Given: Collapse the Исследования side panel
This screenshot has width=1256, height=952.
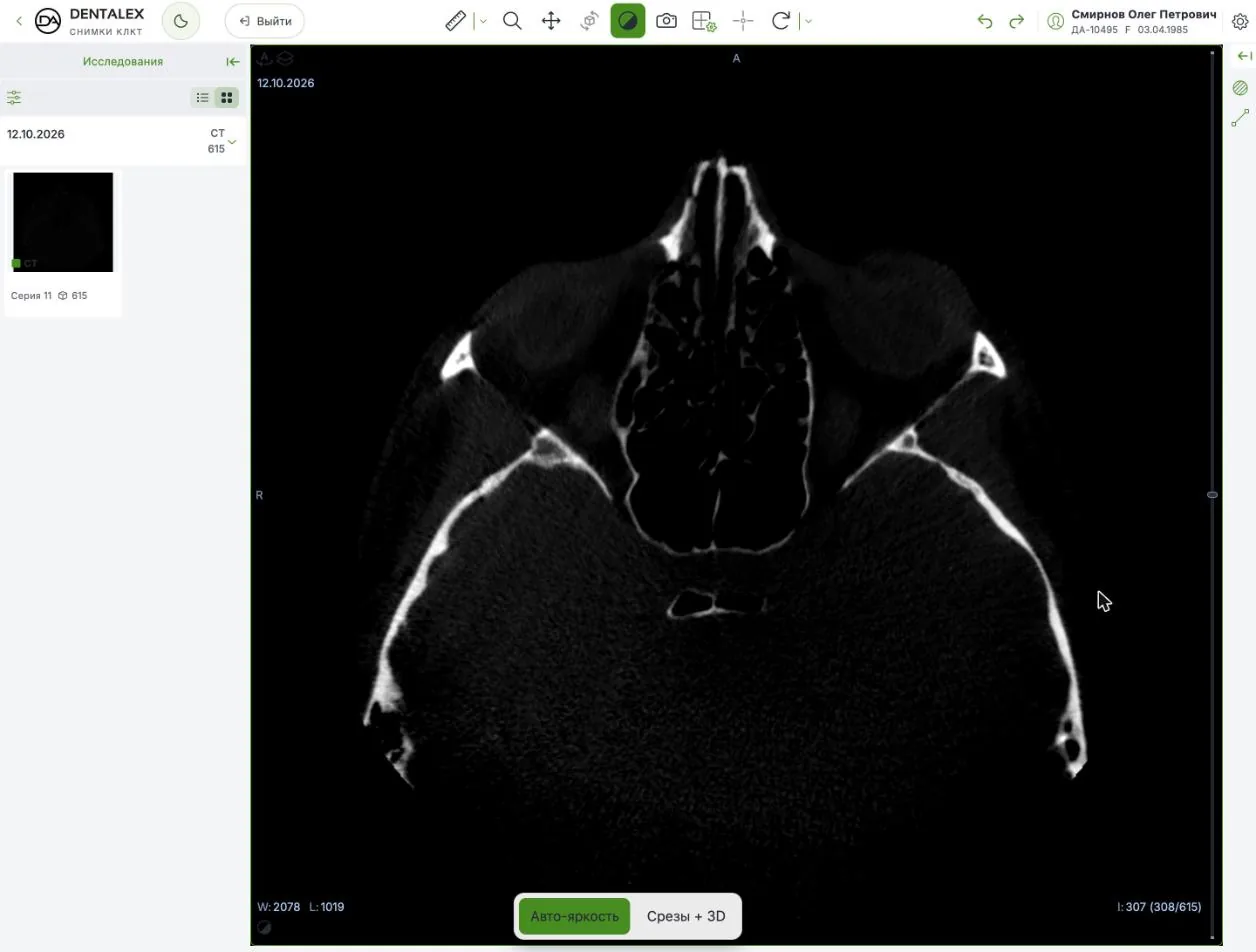Looking at the screenshot, I should tap(233, 62).
